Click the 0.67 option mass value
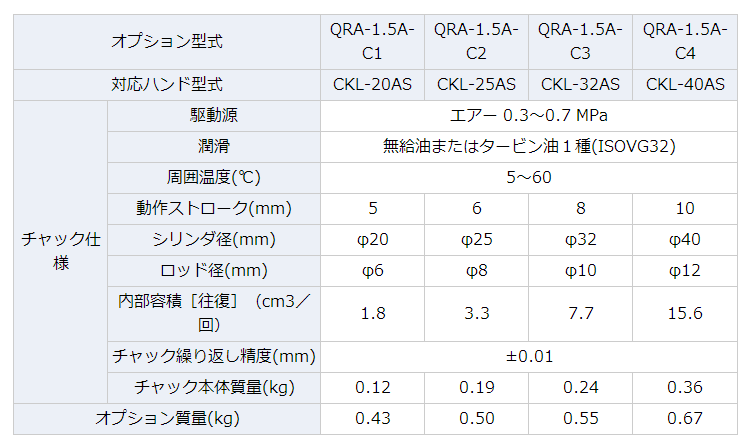Image resolution: width=746 pixels, height=442 pixels. click(x=685, y=419)
